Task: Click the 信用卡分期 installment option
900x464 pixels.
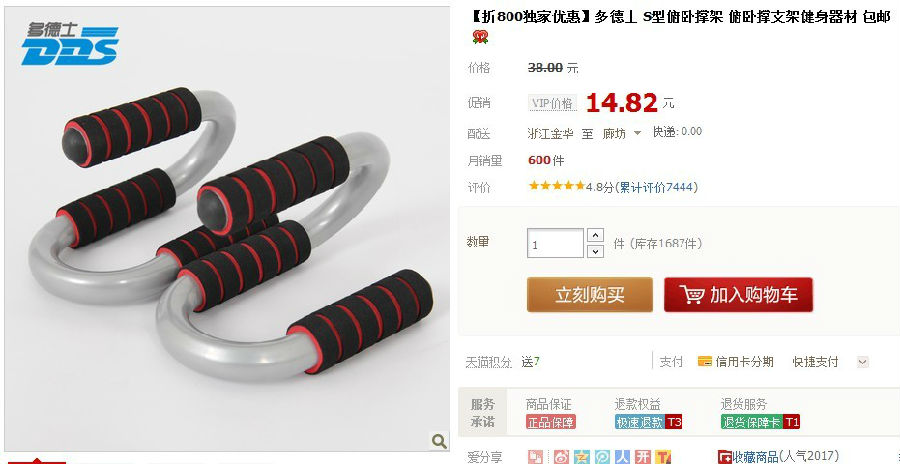Action: click(736, 362)
